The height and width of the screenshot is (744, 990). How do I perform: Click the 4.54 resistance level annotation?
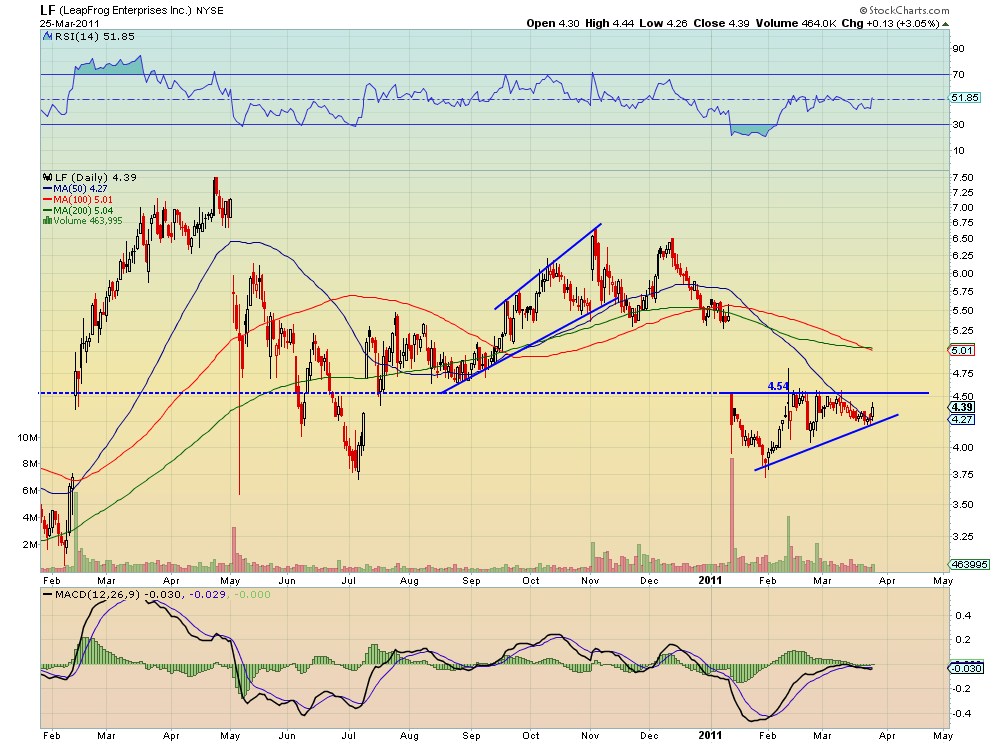click(x=778, y=385)
